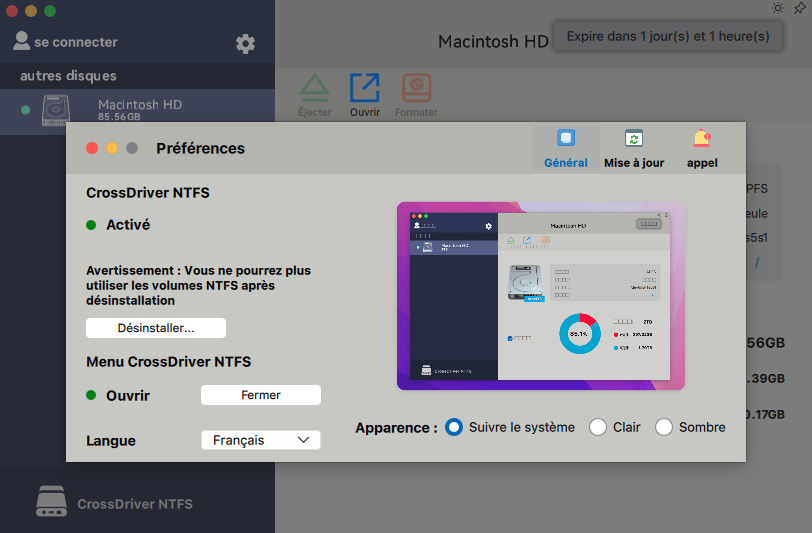Close the Préférences window with red button
Image resolution: width=812 pixels, height=533 pixels.
click(x=92, y=148)
